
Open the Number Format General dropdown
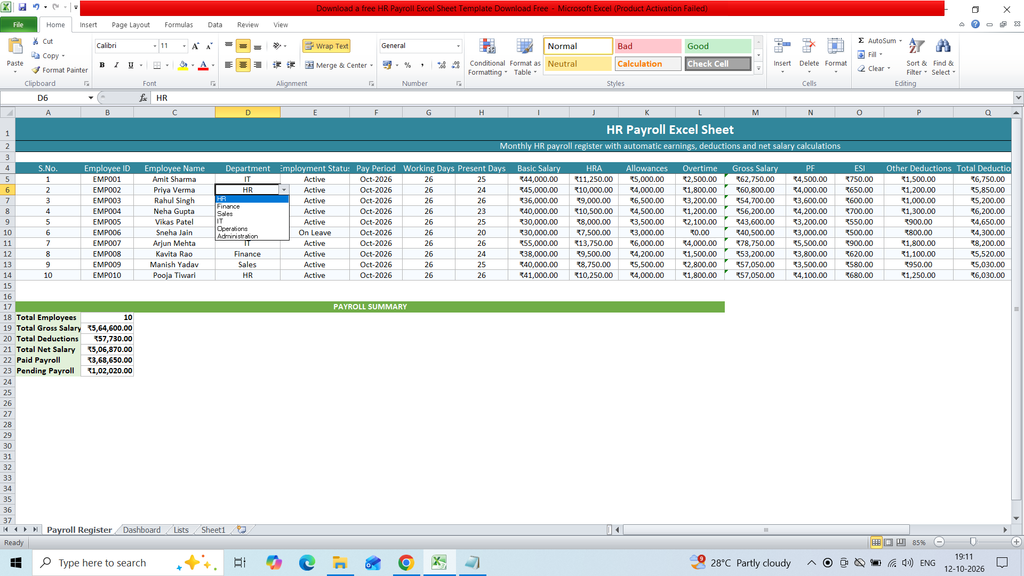[x=458, y=46]
